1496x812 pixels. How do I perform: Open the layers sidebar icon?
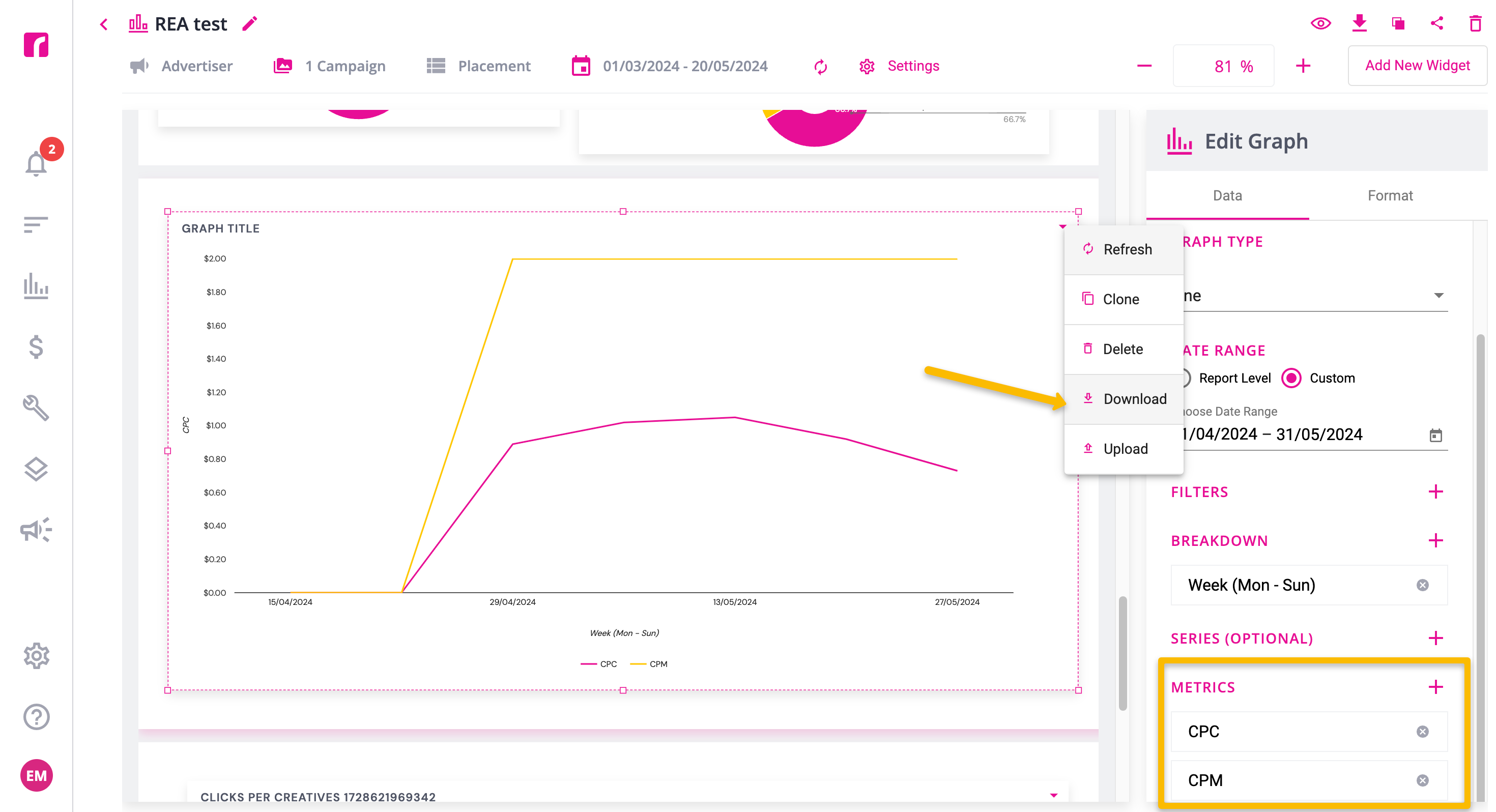(36, 469)
